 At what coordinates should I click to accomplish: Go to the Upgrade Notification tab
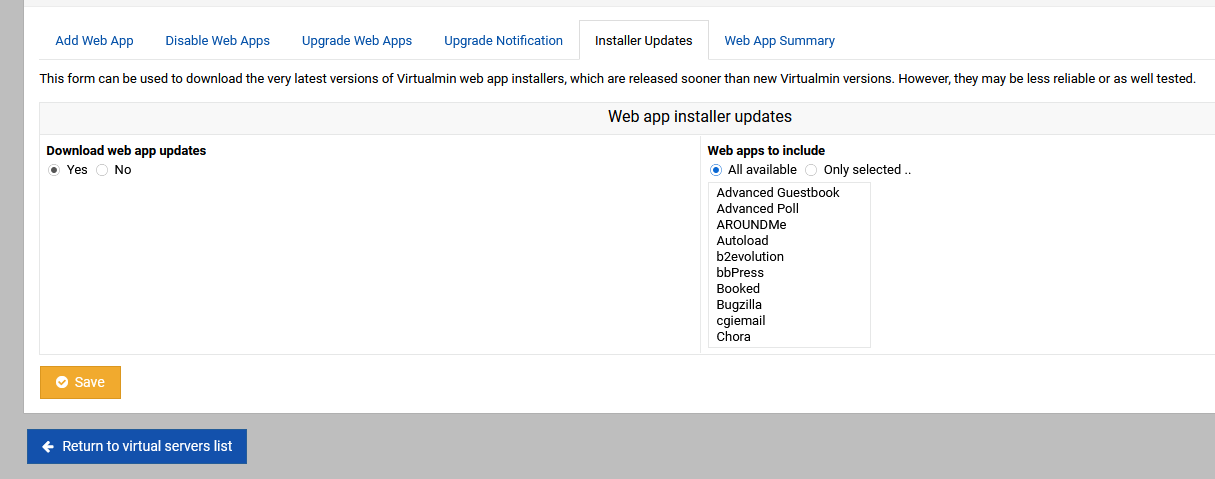(503, 41)
